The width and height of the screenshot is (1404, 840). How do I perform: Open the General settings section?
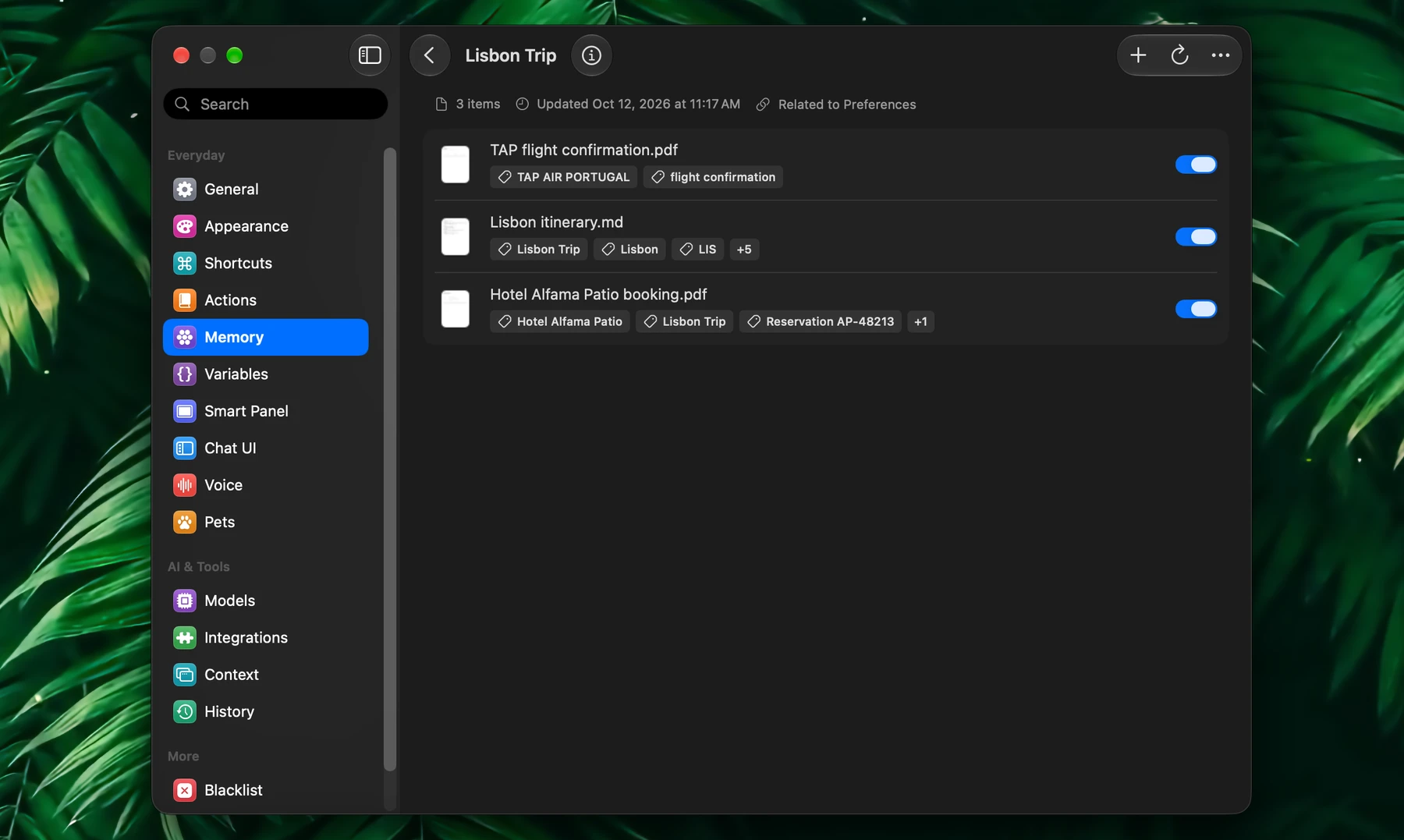point(265,190)
